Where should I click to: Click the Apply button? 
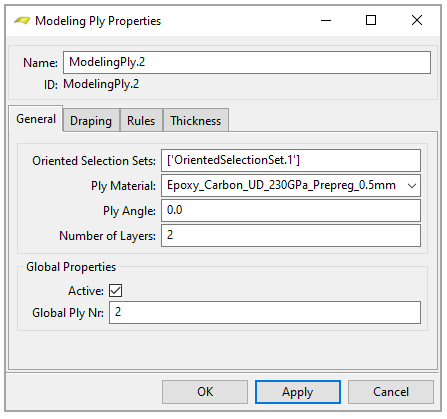click(x=298, y=392)
